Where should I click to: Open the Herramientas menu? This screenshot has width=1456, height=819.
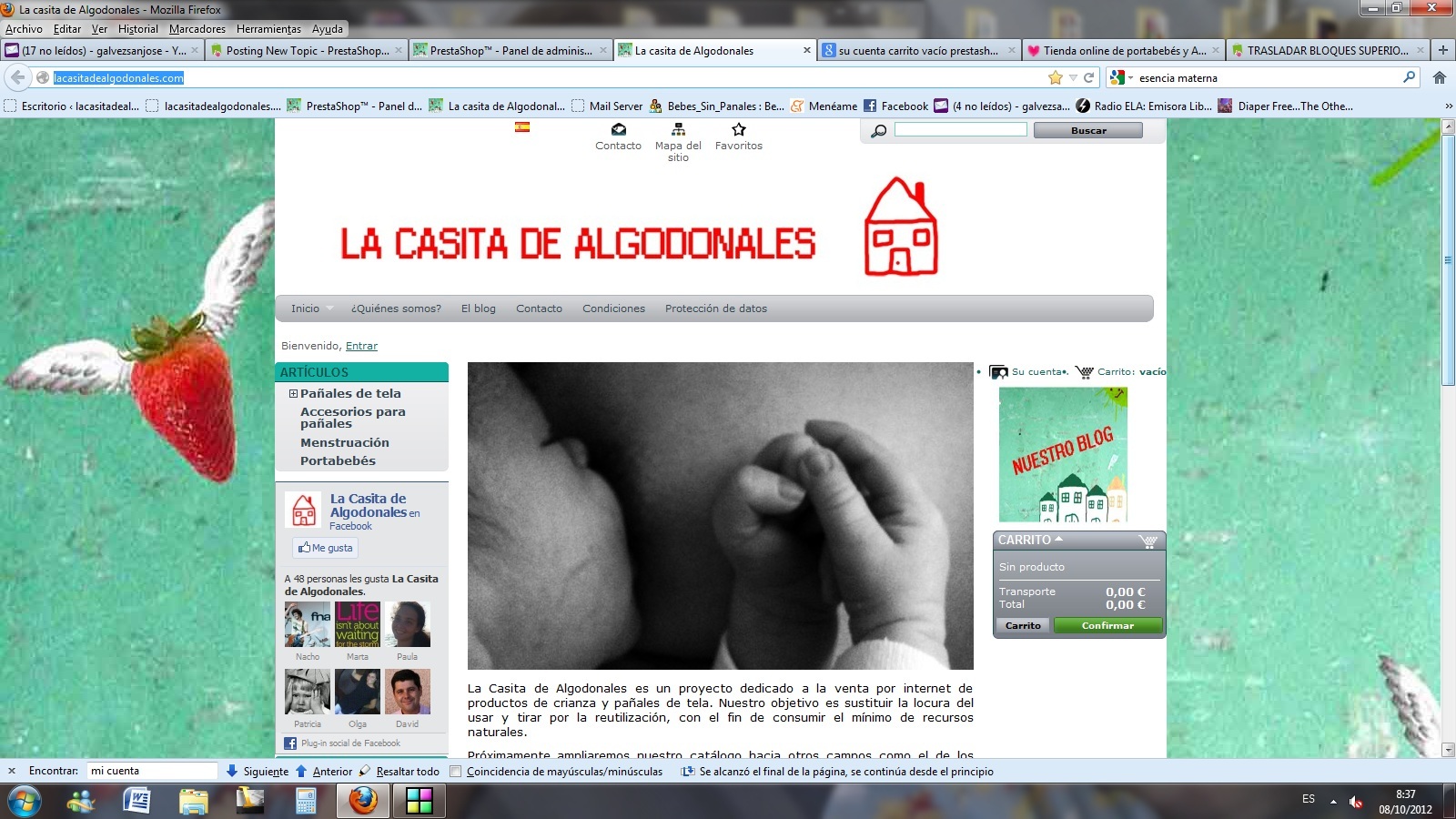point(268,29)
